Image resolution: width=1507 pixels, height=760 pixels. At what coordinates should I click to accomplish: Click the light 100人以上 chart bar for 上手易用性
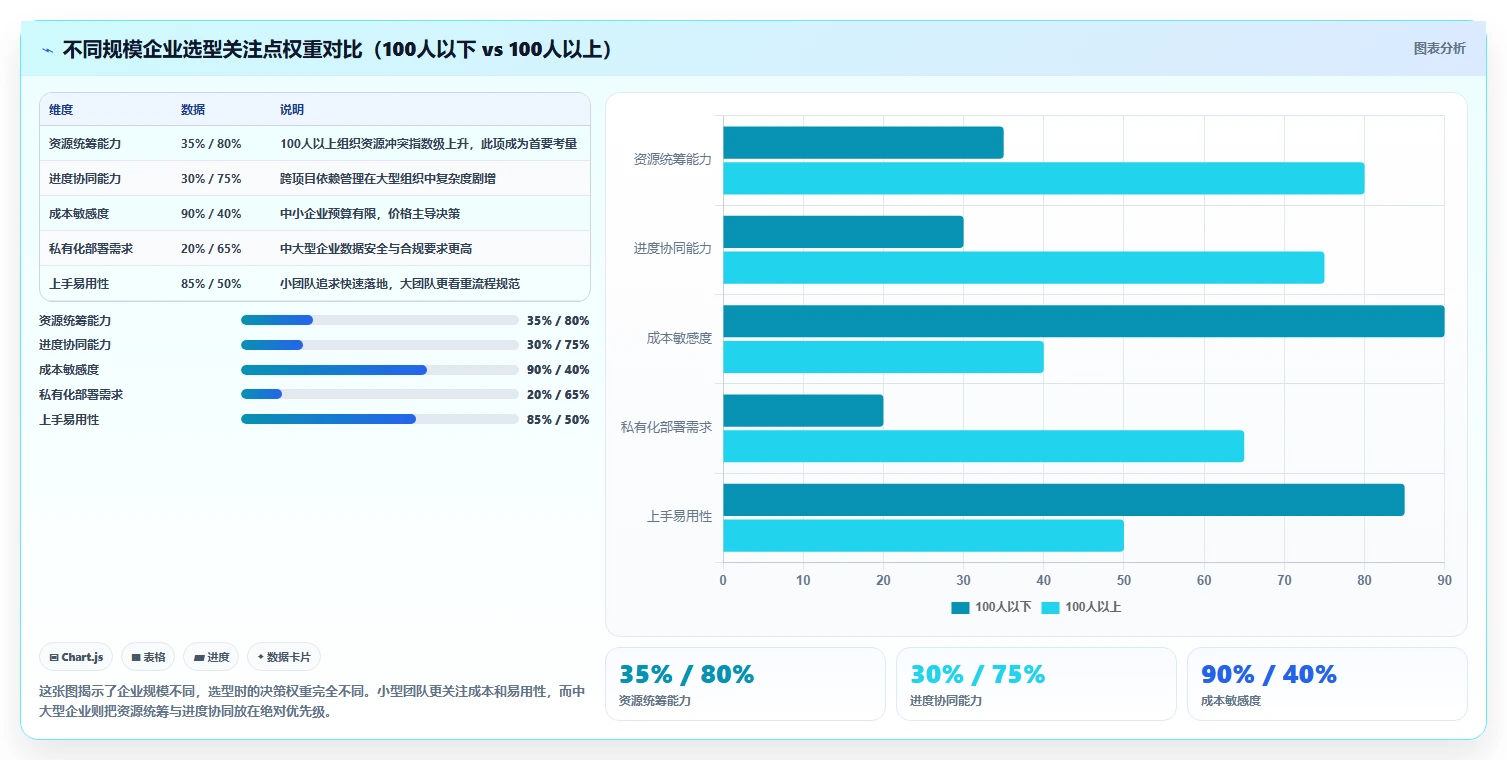tap(923, 535)
